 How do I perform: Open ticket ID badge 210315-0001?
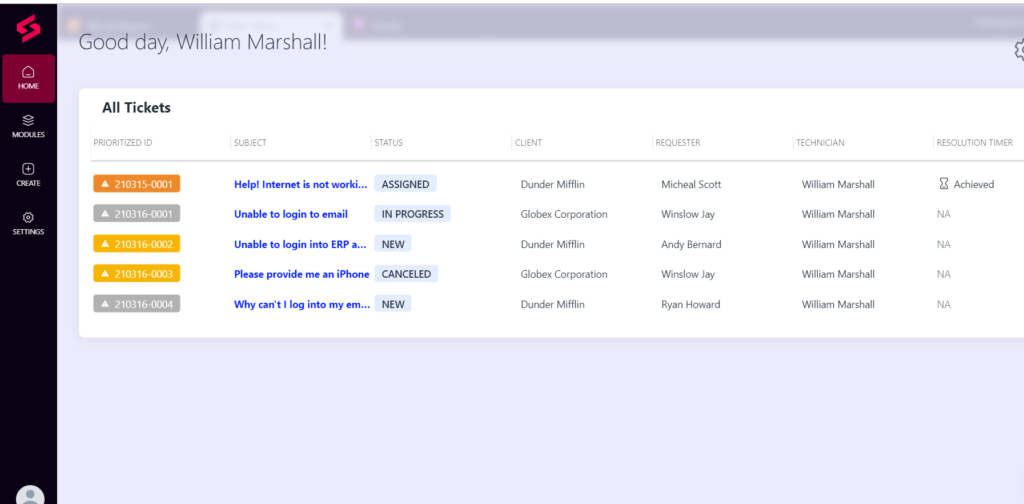coord(136,184)
